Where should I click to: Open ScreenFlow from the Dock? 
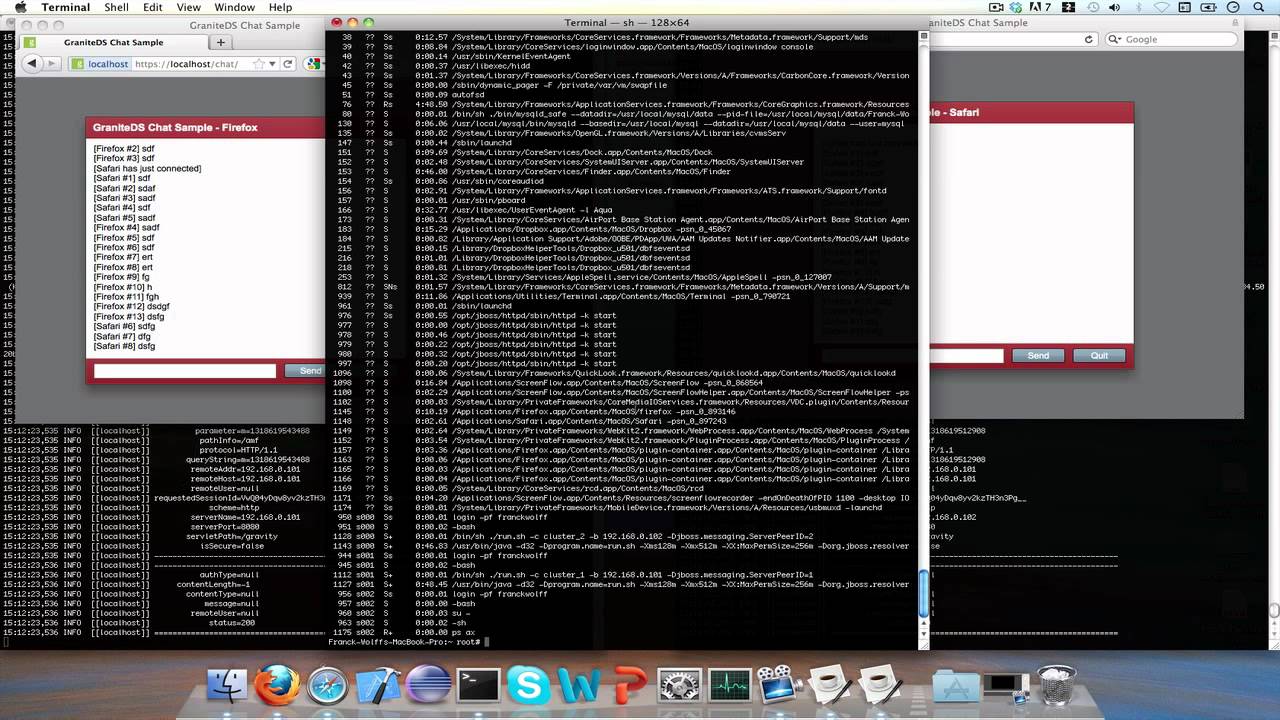779,686
